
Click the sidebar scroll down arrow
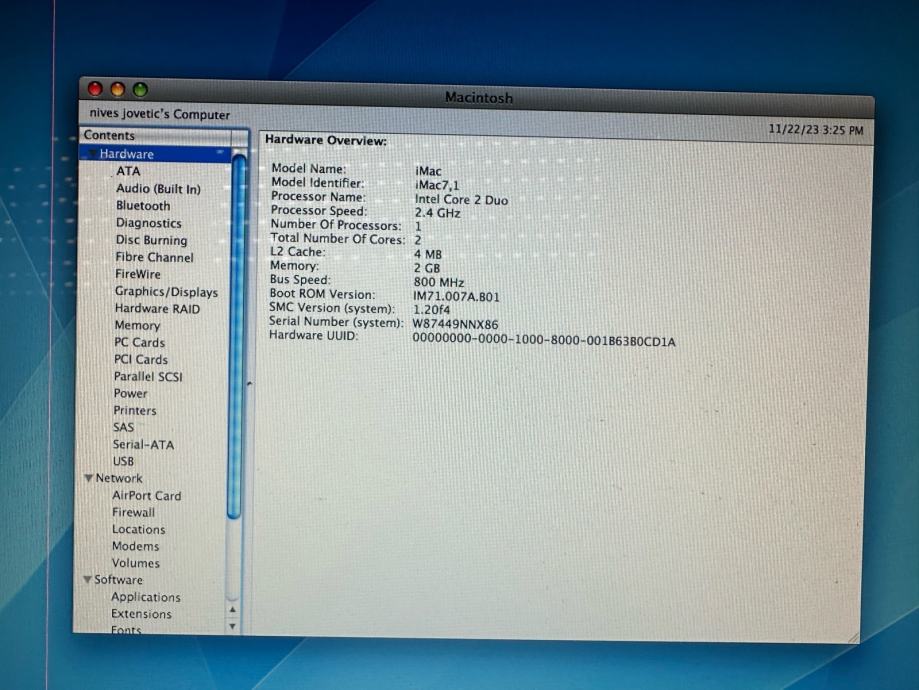click(232, 626)
